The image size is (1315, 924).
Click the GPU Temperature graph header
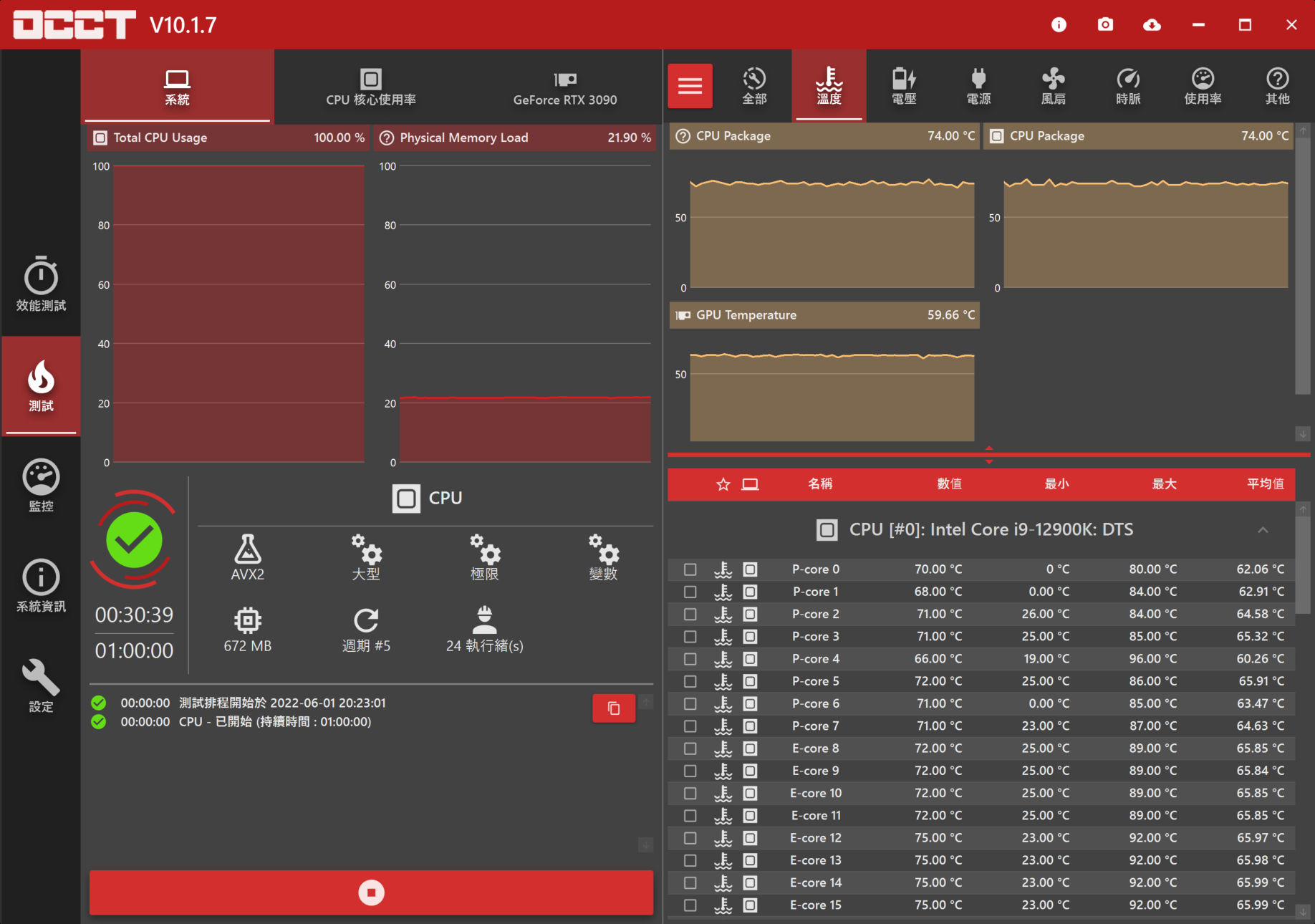click(x=824, y=315)
